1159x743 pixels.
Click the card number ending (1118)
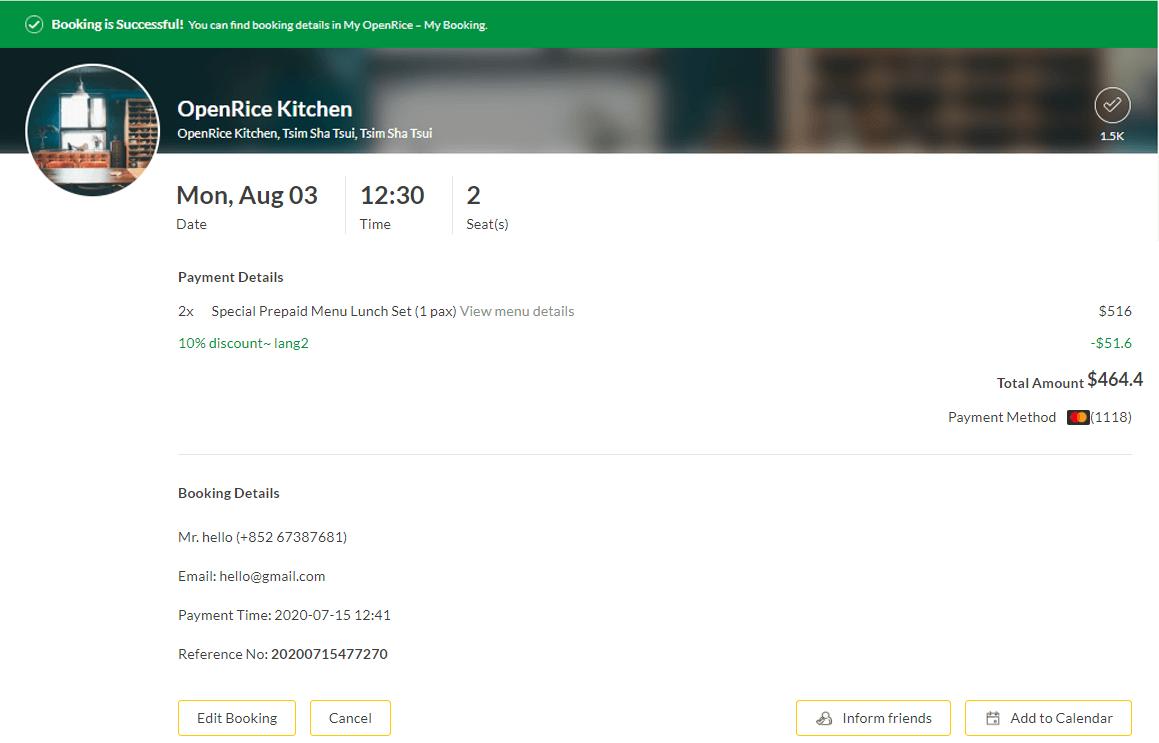click(x=1111, y=417)
